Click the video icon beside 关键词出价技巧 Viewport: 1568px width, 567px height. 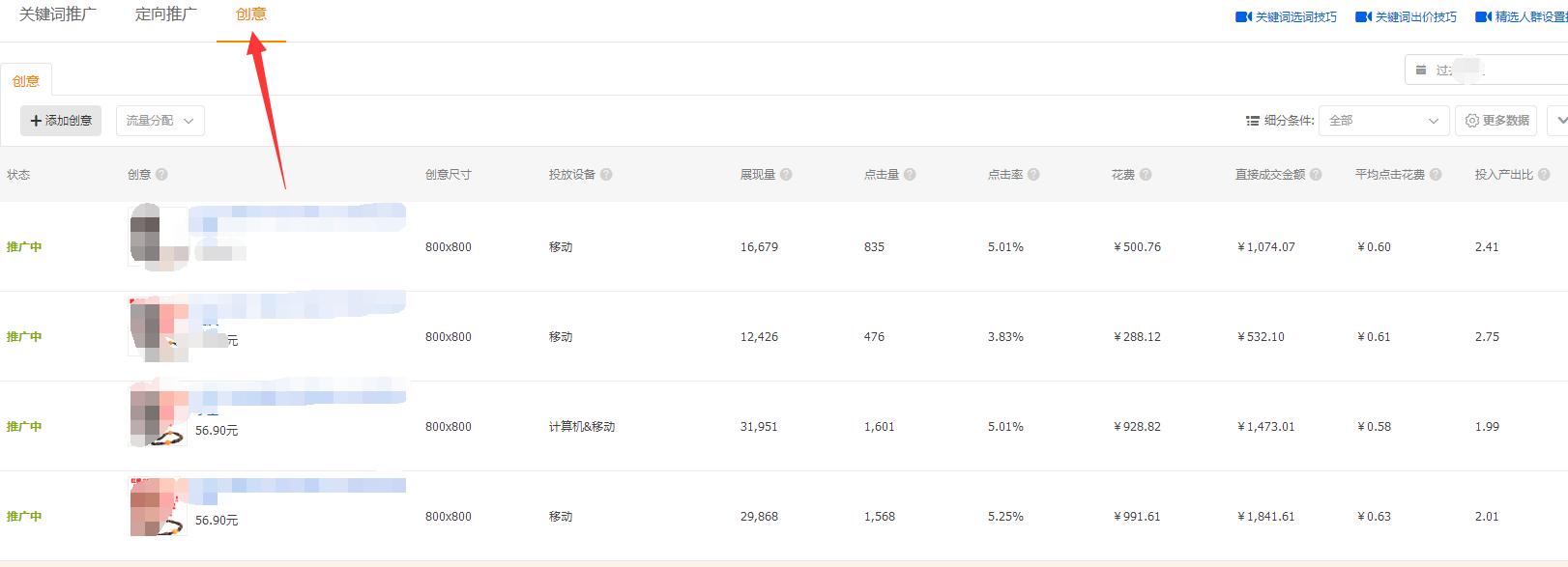pos(1362,16)
